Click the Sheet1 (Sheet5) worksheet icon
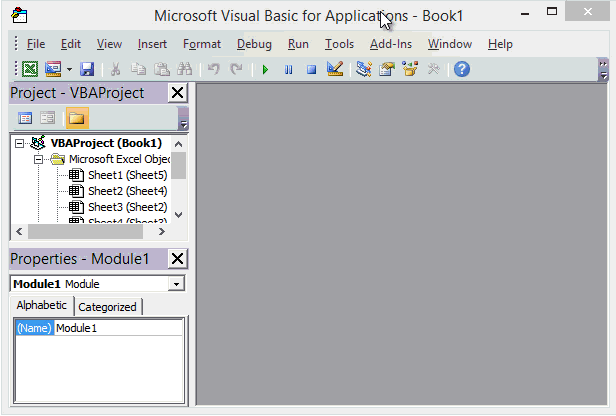The width and height of the screenshot is (616, 416). 76,175
